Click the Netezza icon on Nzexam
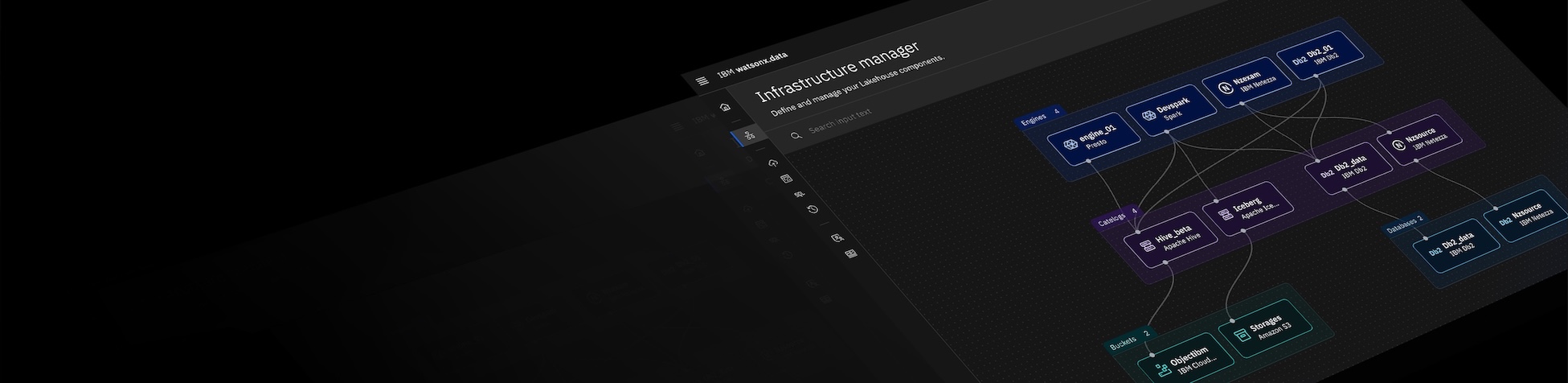The height and width of the screenshot is (383, 1568). [x=1226, y=89]
